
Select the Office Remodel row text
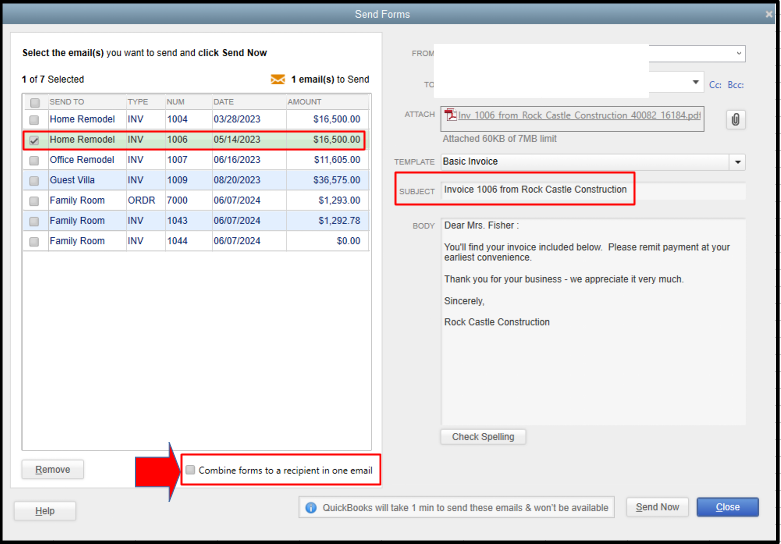[x=82, y=160]
